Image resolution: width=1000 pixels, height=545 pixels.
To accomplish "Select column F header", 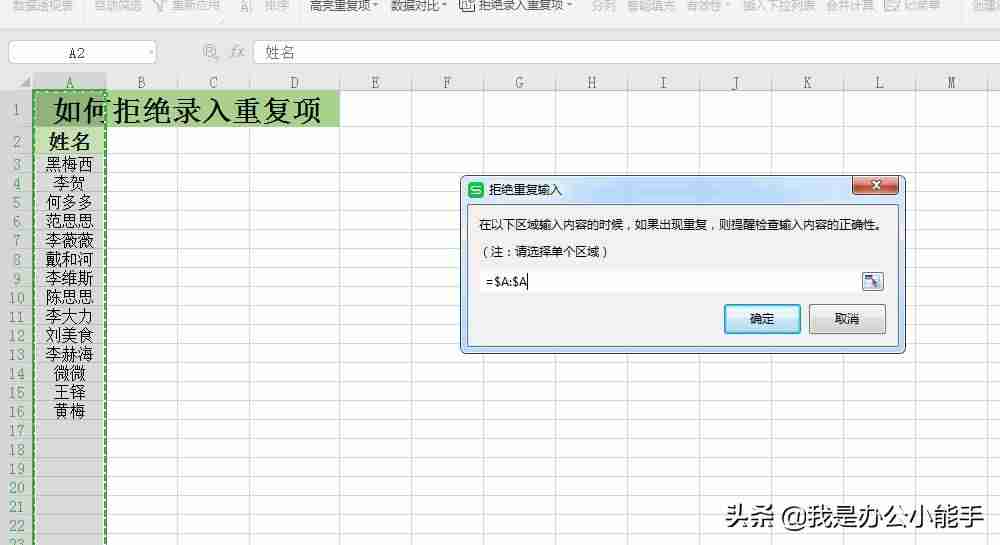I will [447, 82].
